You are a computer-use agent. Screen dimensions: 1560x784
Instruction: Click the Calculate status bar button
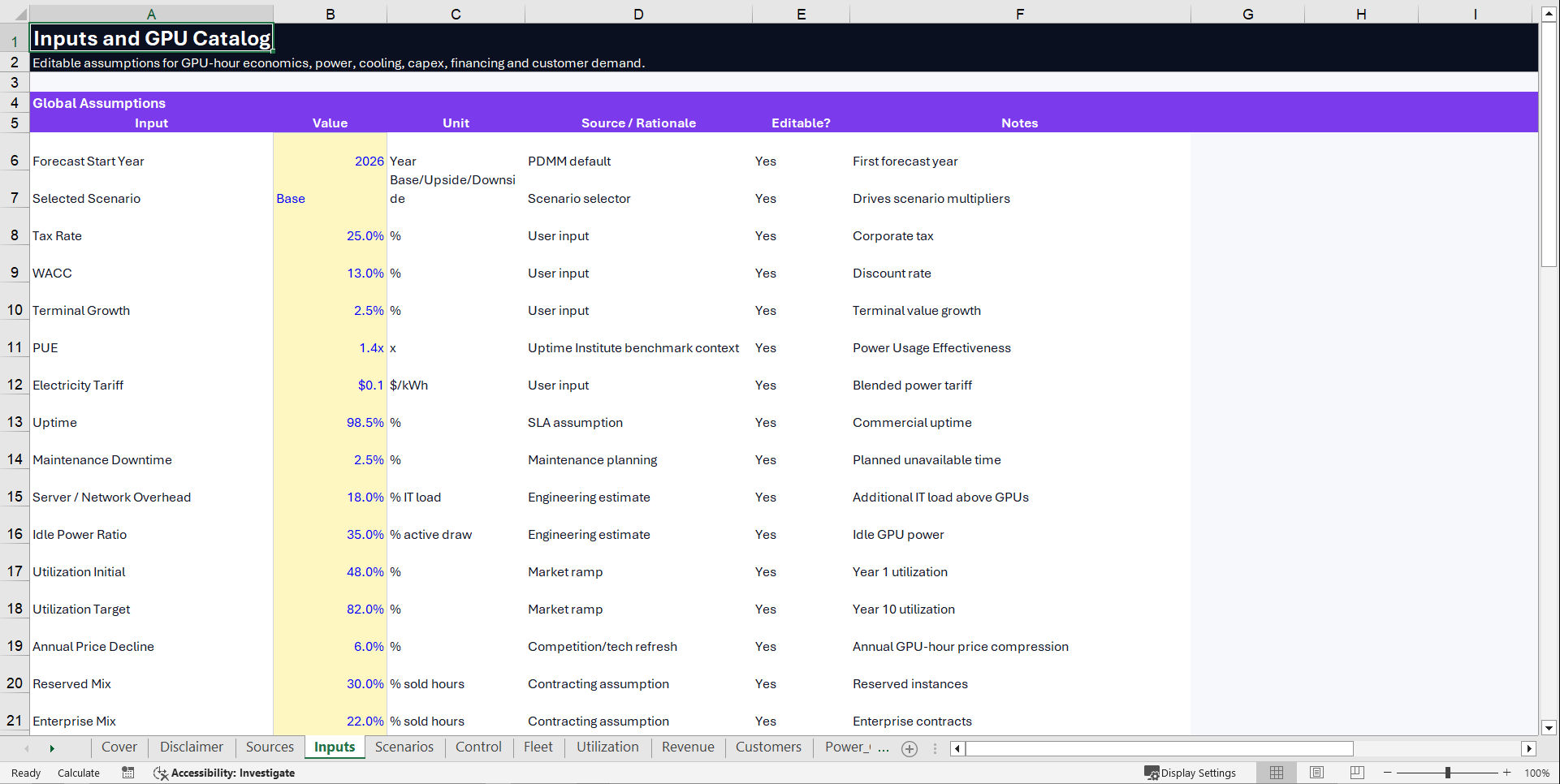(x=79, y=773)
